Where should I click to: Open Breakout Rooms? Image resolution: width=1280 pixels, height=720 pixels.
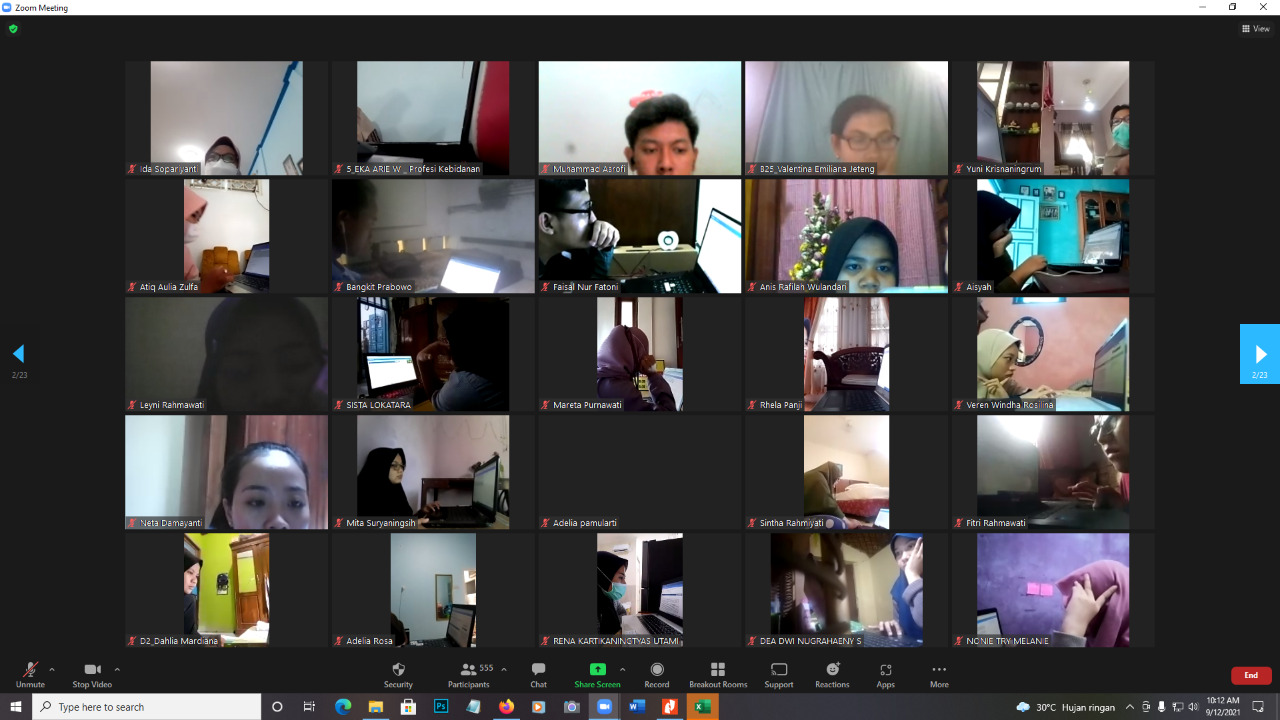click(718, 670)
